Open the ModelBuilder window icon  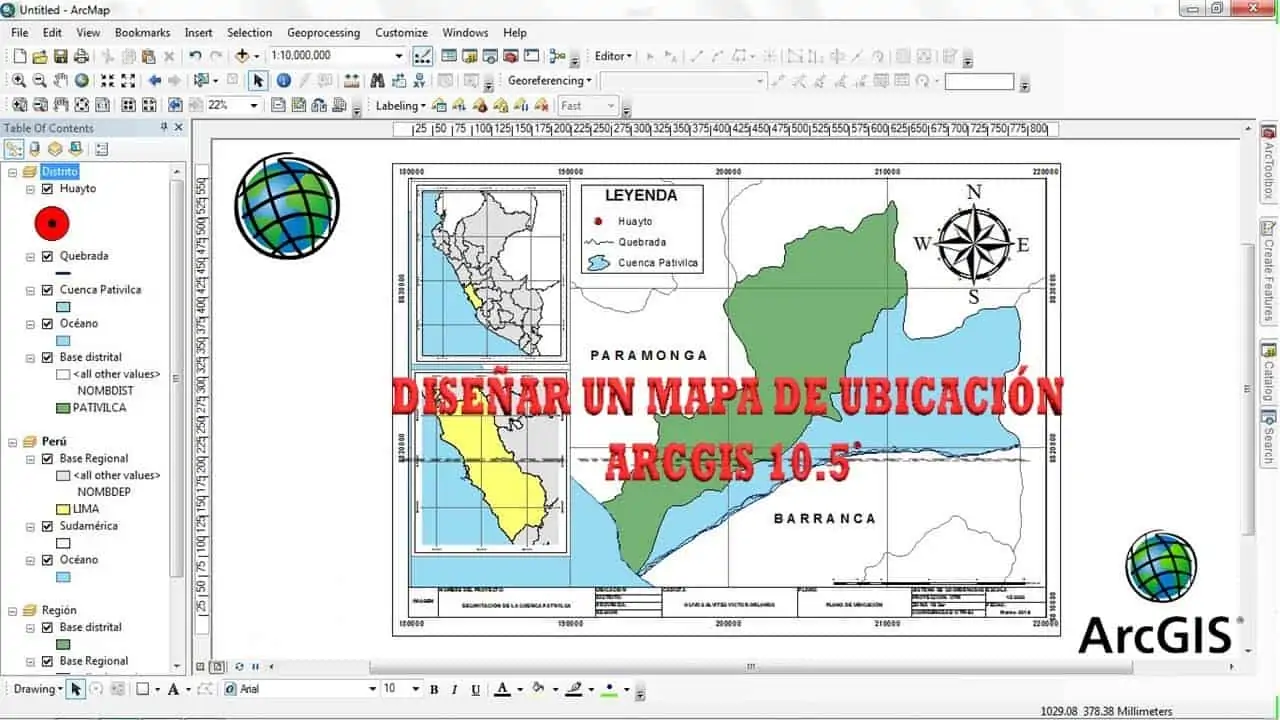[557, 56]
